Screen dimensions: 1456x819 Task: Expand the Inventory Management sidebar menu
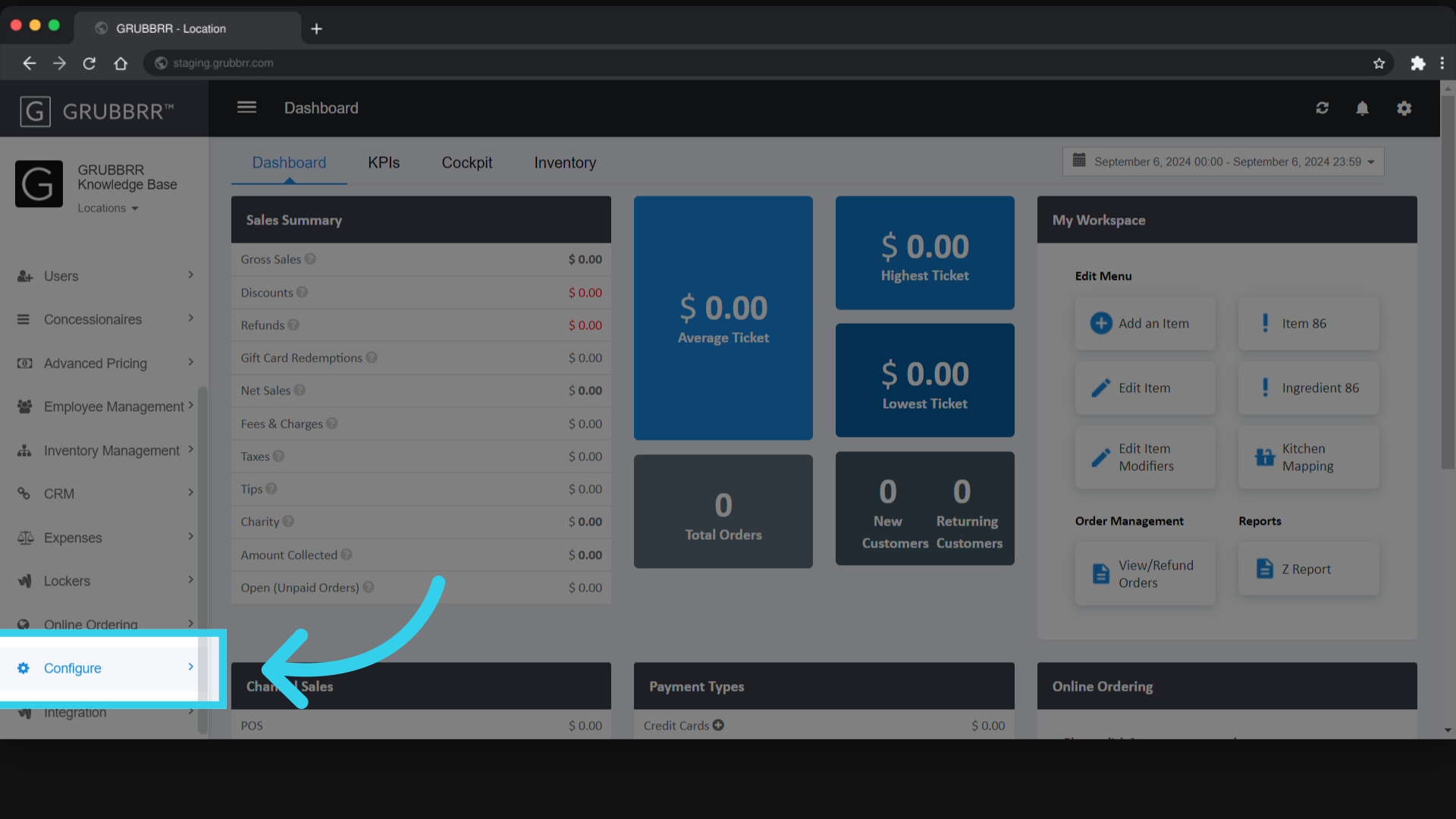[105, 450]
